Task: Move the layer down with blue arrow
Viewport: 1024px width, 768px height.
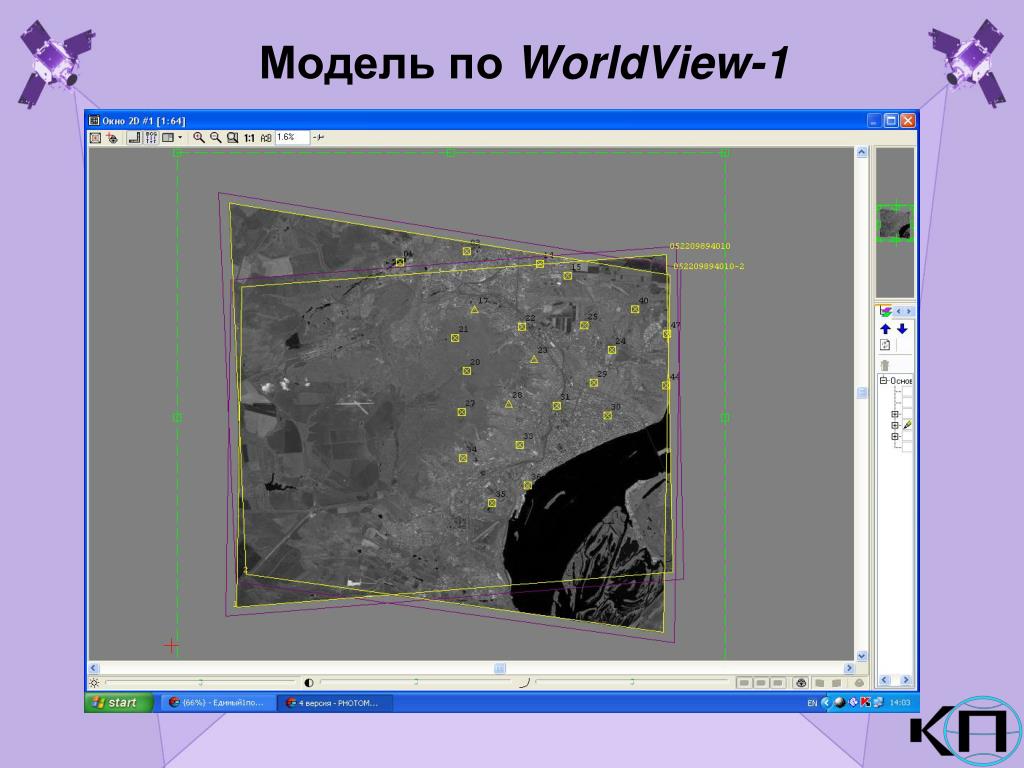Action: click(x=902, y=328)
